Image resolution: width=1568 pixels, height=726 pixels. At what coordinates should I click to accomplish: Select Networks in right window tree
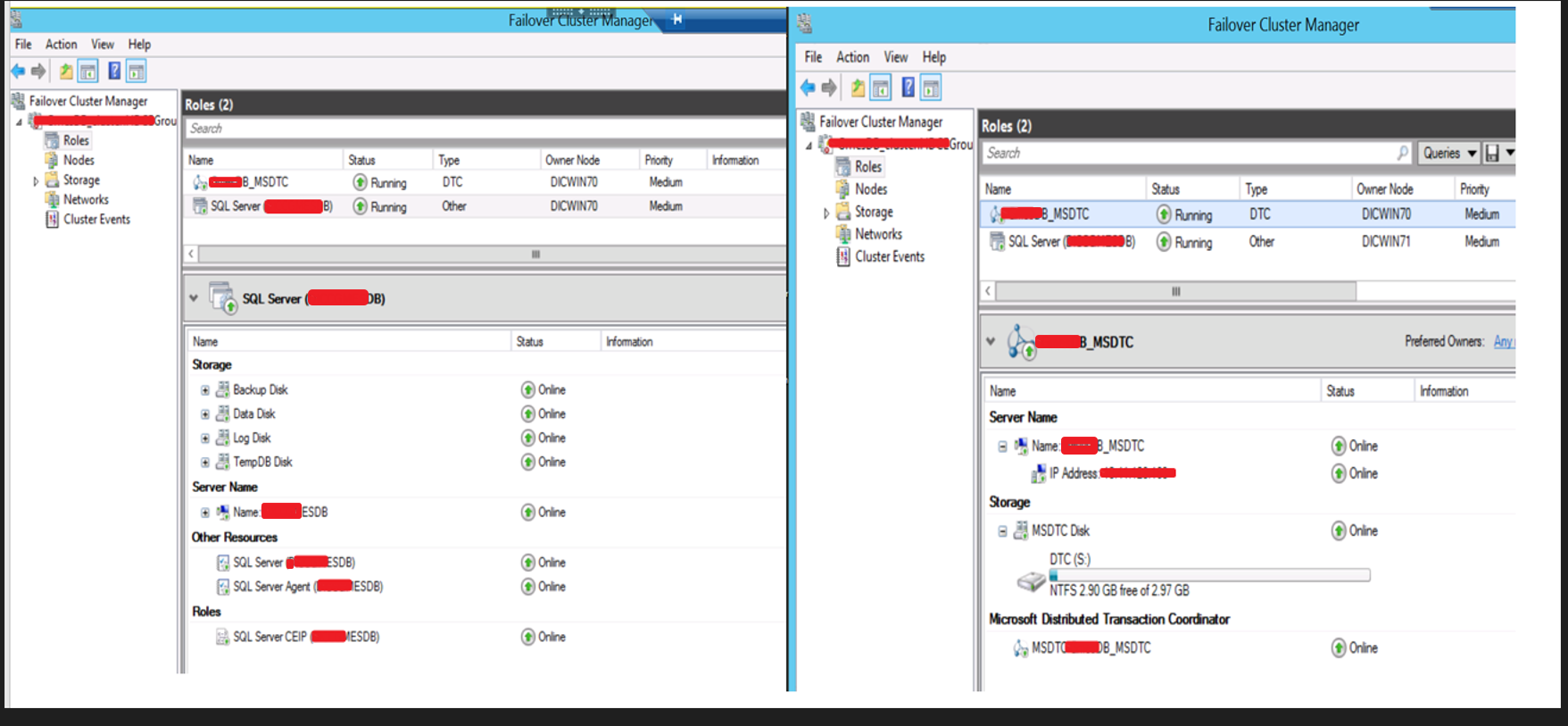pyautogui.click(x=878, y=234)
